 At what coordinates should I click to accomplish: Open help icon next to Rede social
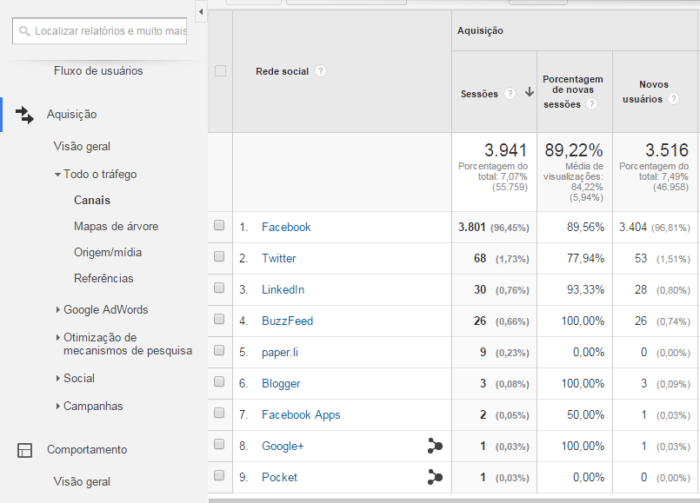coord(320,71)
